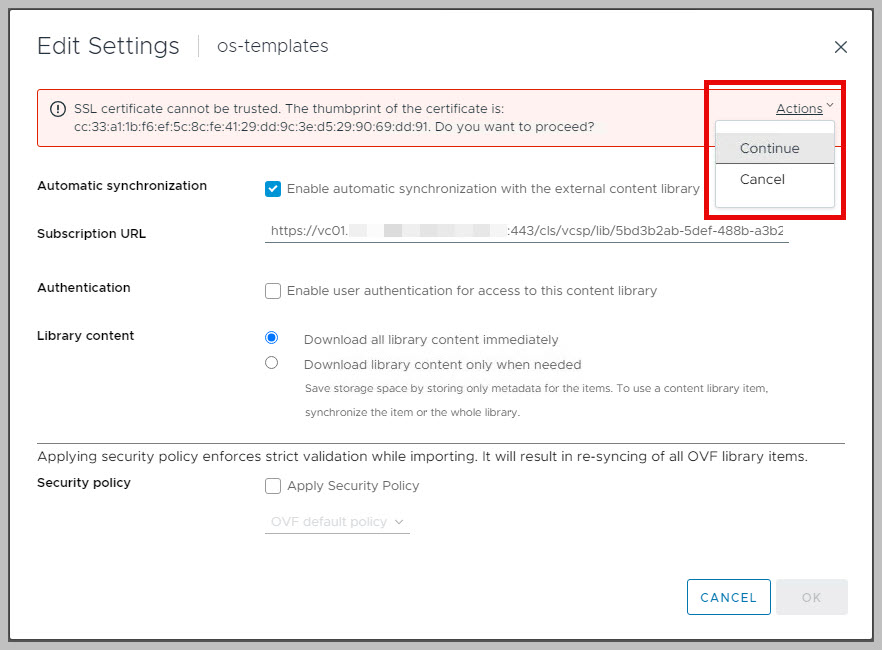This screenshot has width=882, height=650.
Task: Click the SSL warning exclamation icon
Action: click(58, 109)
